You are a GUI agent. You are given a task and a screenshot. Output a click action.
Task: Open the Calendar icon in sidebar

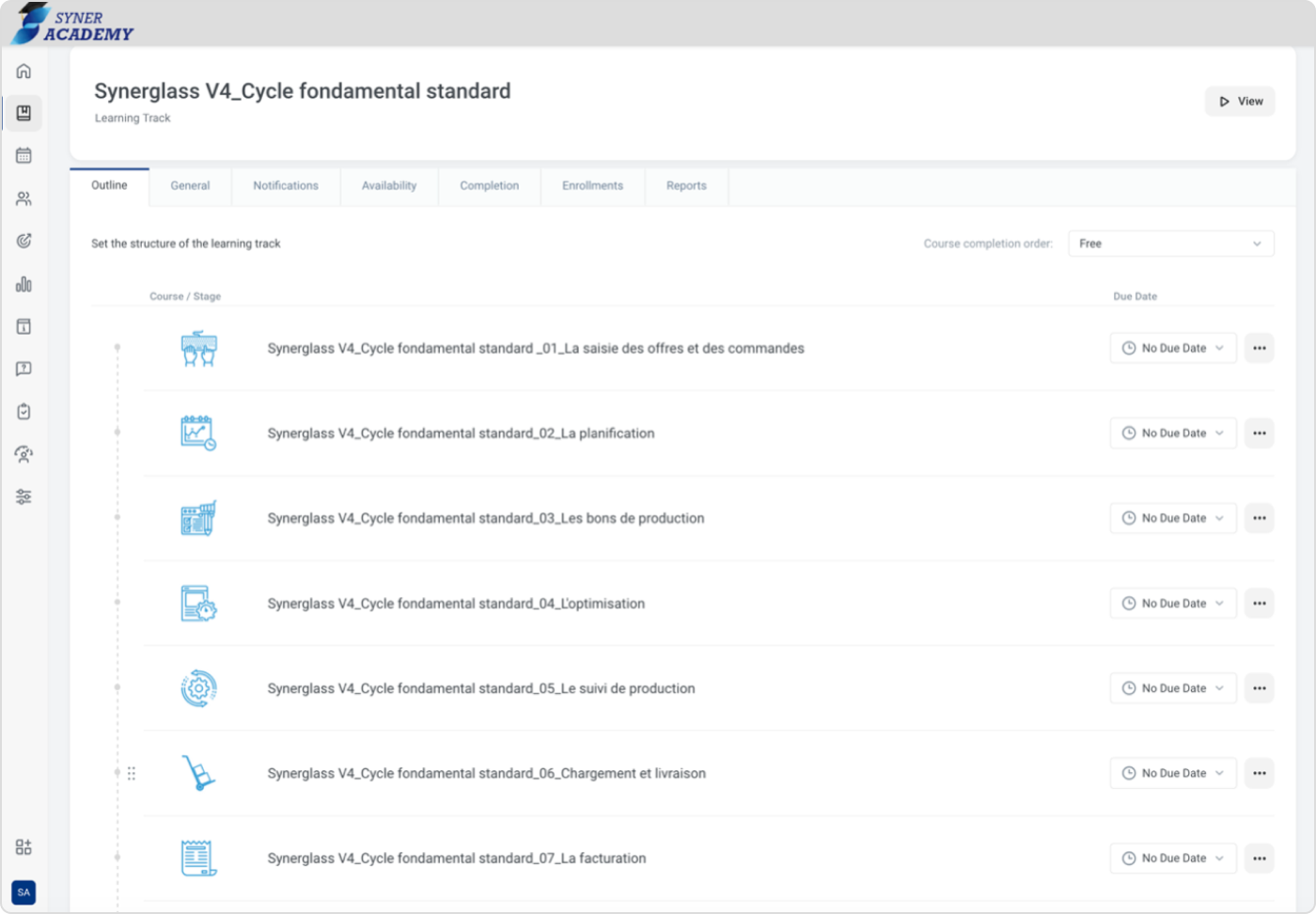pyautogui.click(x=23, y=156)
